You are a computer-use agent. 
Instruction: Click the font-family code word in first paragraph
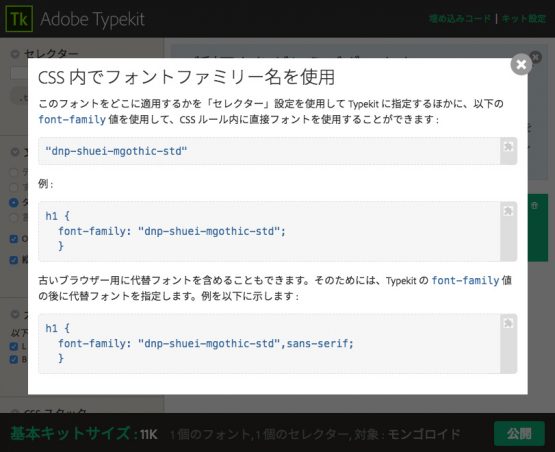tap(72, 120)
